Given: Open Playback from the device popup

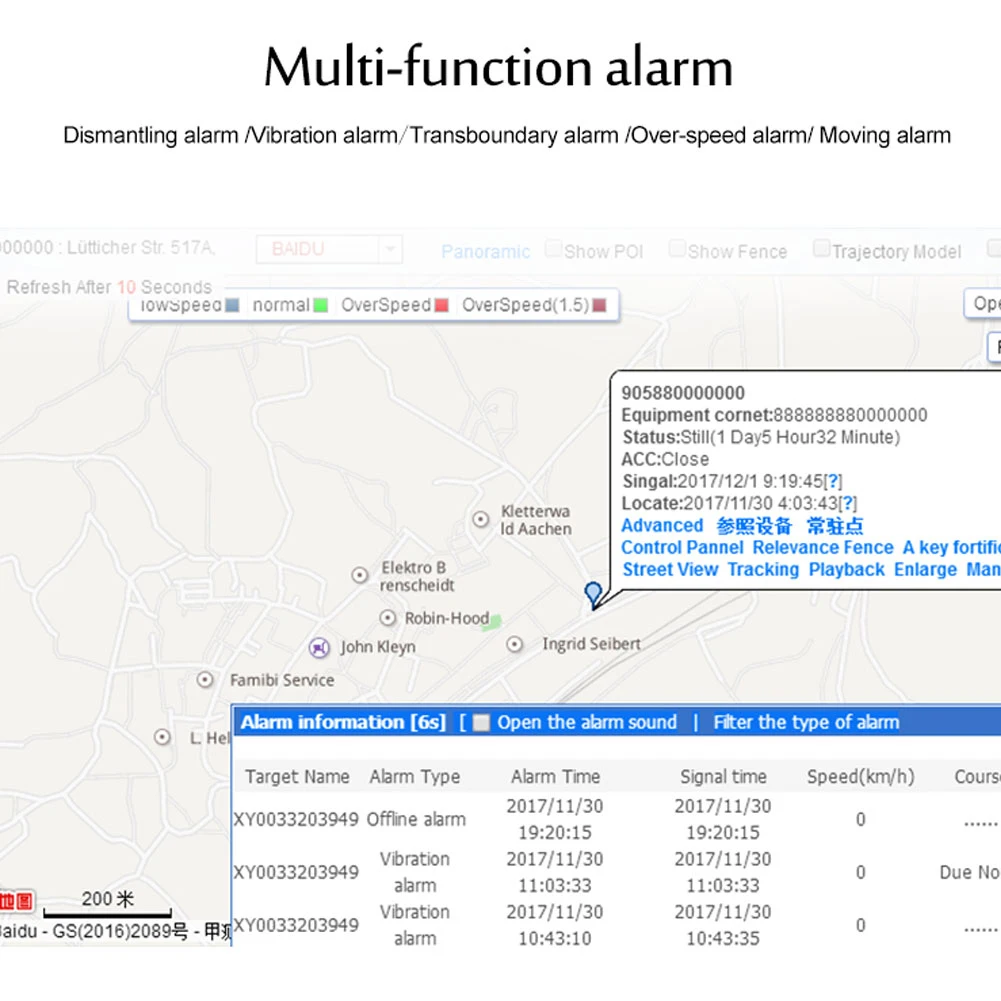Looking at the screenshot, I should (847, 569).
